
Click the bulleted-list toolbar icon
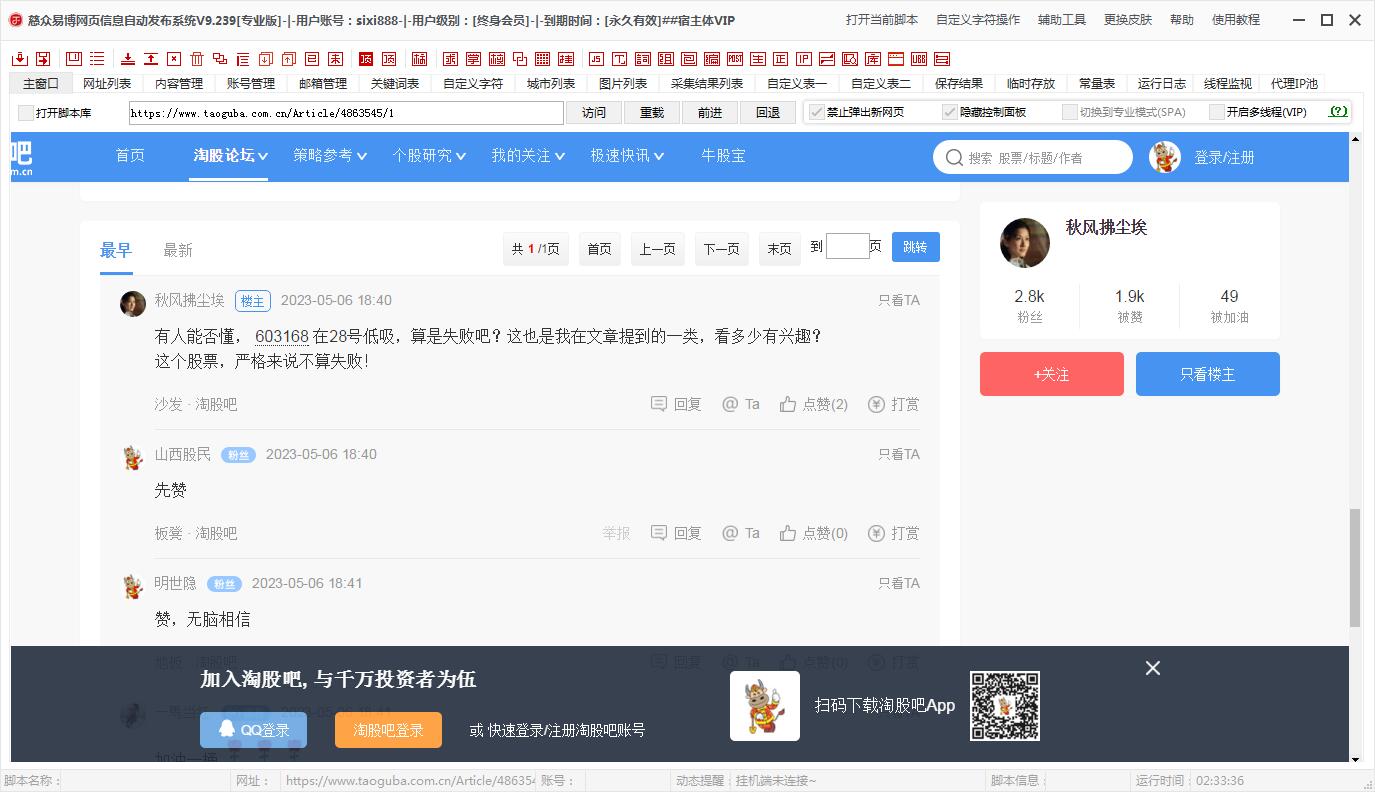(96, 59)
